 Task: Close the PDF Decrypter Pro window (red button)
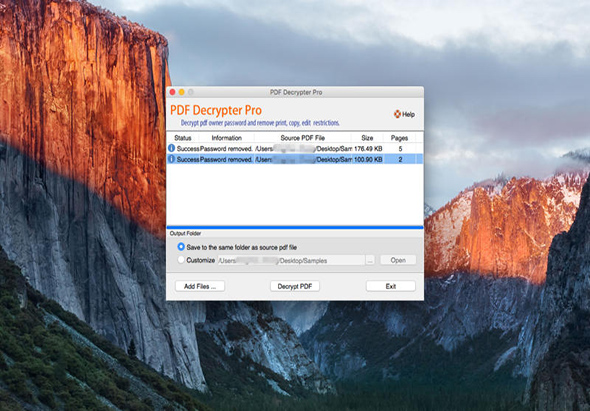(173, 92)
